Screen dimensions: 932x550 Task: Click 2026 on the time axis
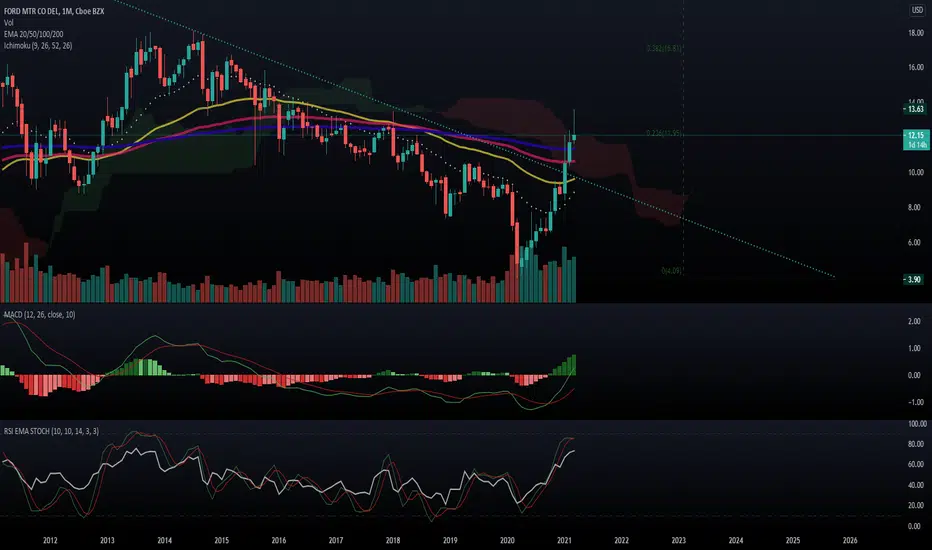coord(850,540)
